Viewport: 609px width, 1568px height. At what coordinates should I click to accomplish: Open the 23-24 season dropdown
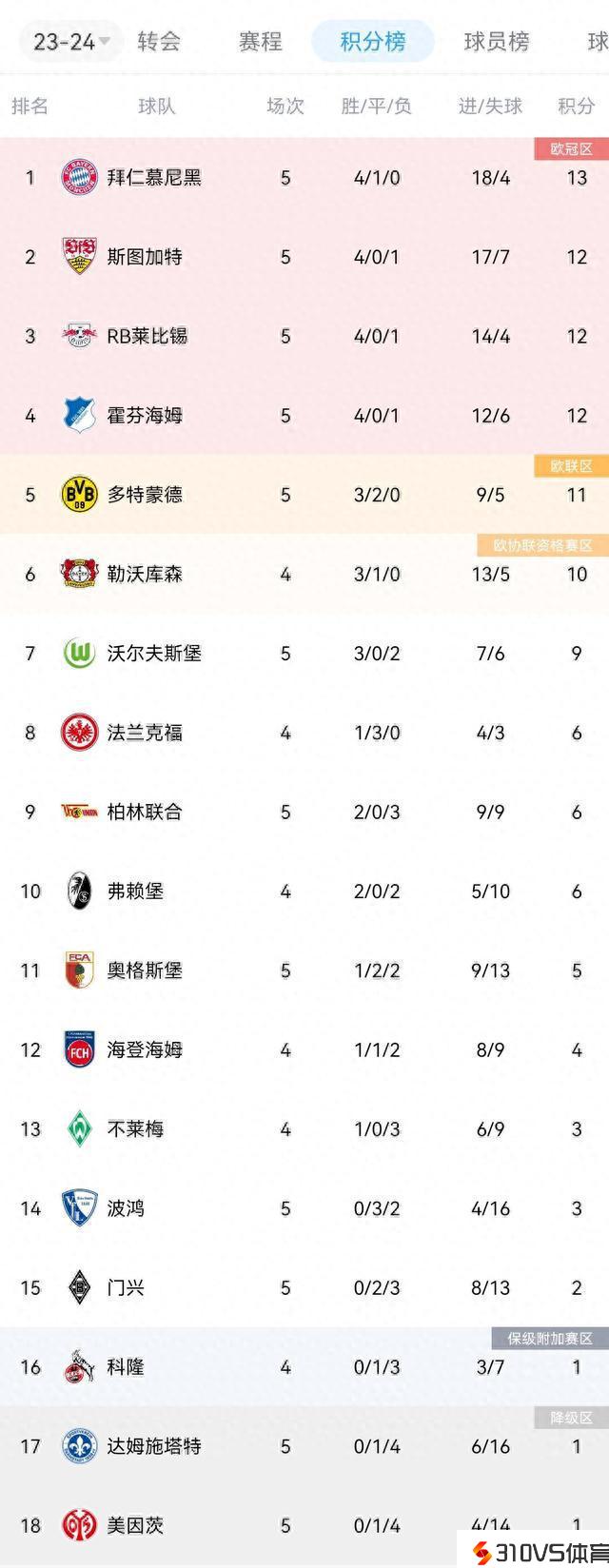[x=71, y=42]
